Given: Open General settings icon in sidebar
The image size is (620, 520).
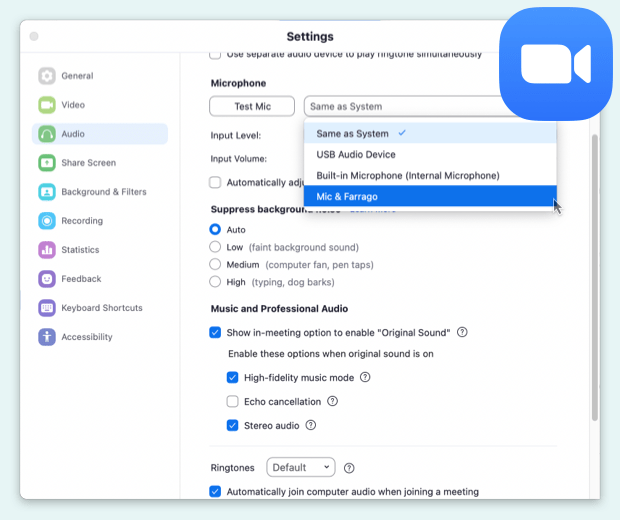Looking at the screenshot, I should pos(47,76).
